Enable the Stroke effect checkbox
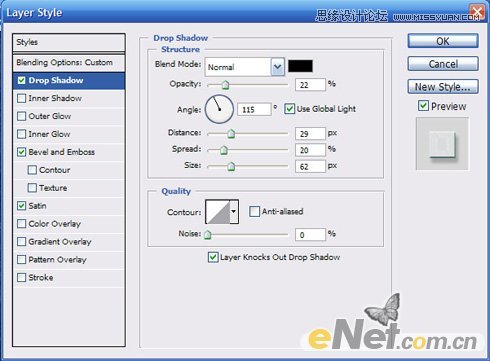 [x=21, y=277]
